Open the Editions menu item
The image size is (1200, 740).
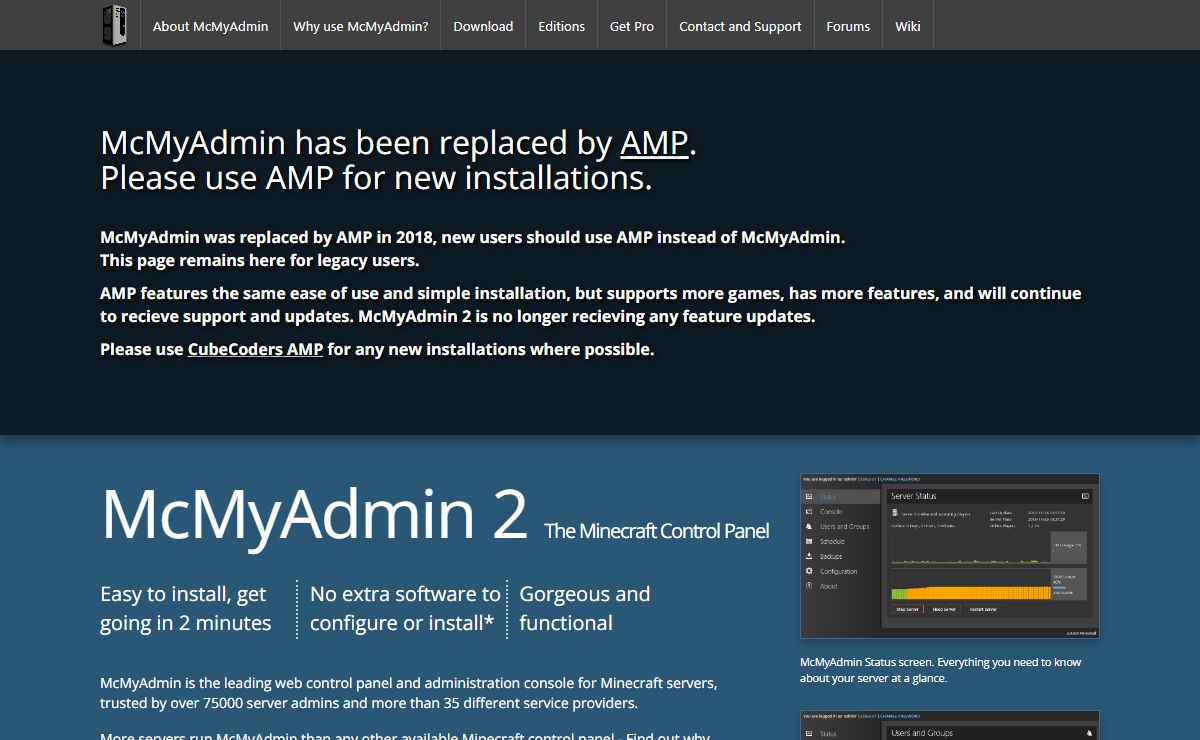click(x=561, y=26)
